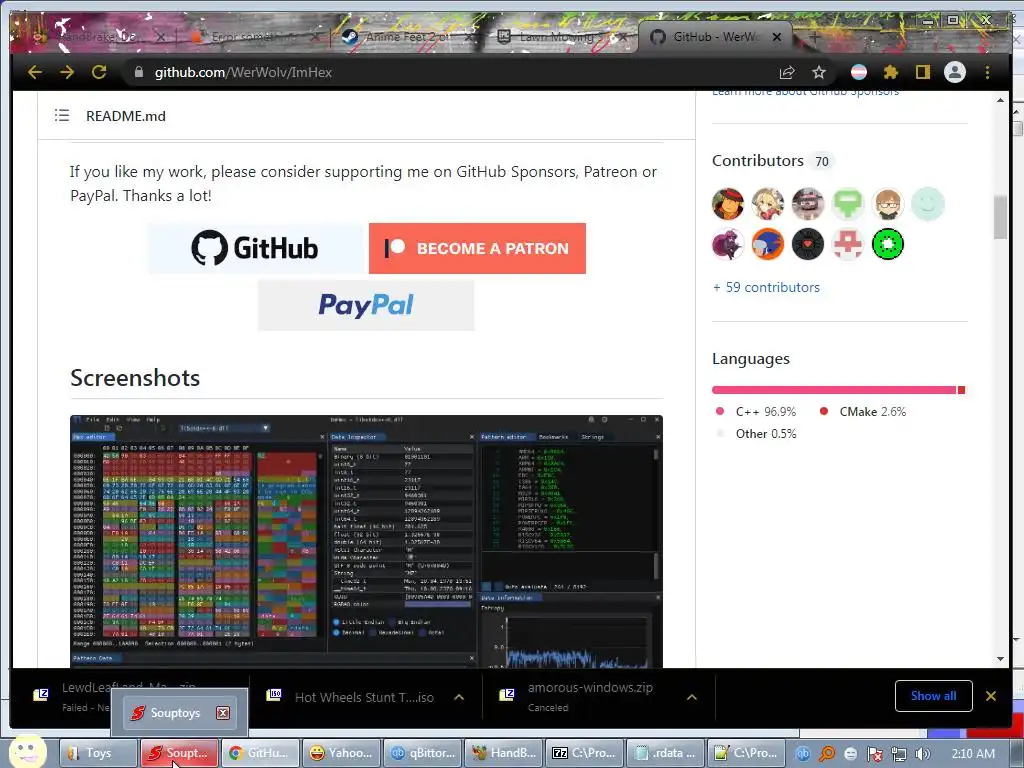Expand options for Hot Wheels Stunt iso download
This screenshot has width=1024, height=768.
pyautogui.click(x=459, y=697)
